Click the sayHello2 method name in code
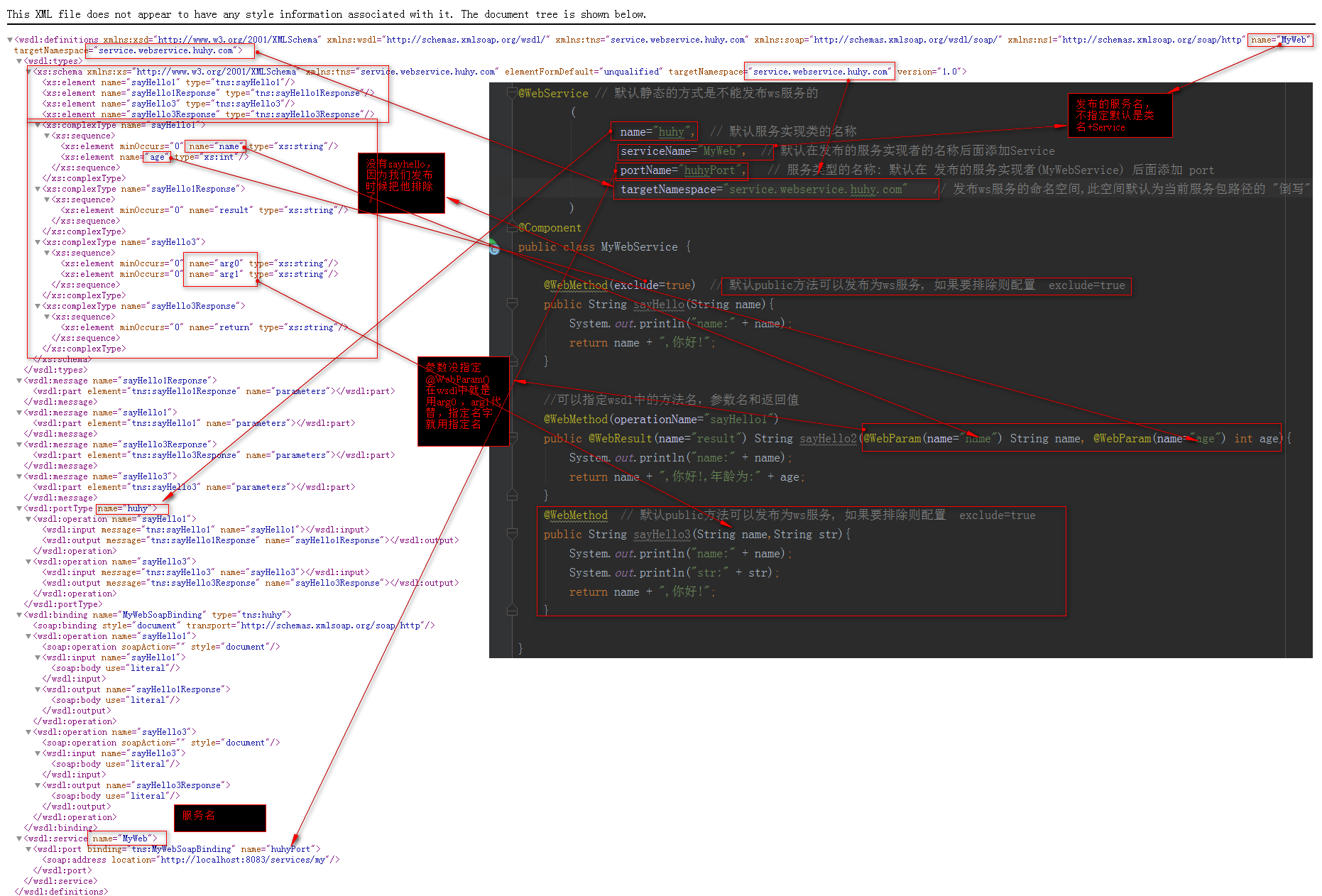1322x896 pixels. pyautogui.click(x=827, y=439)
